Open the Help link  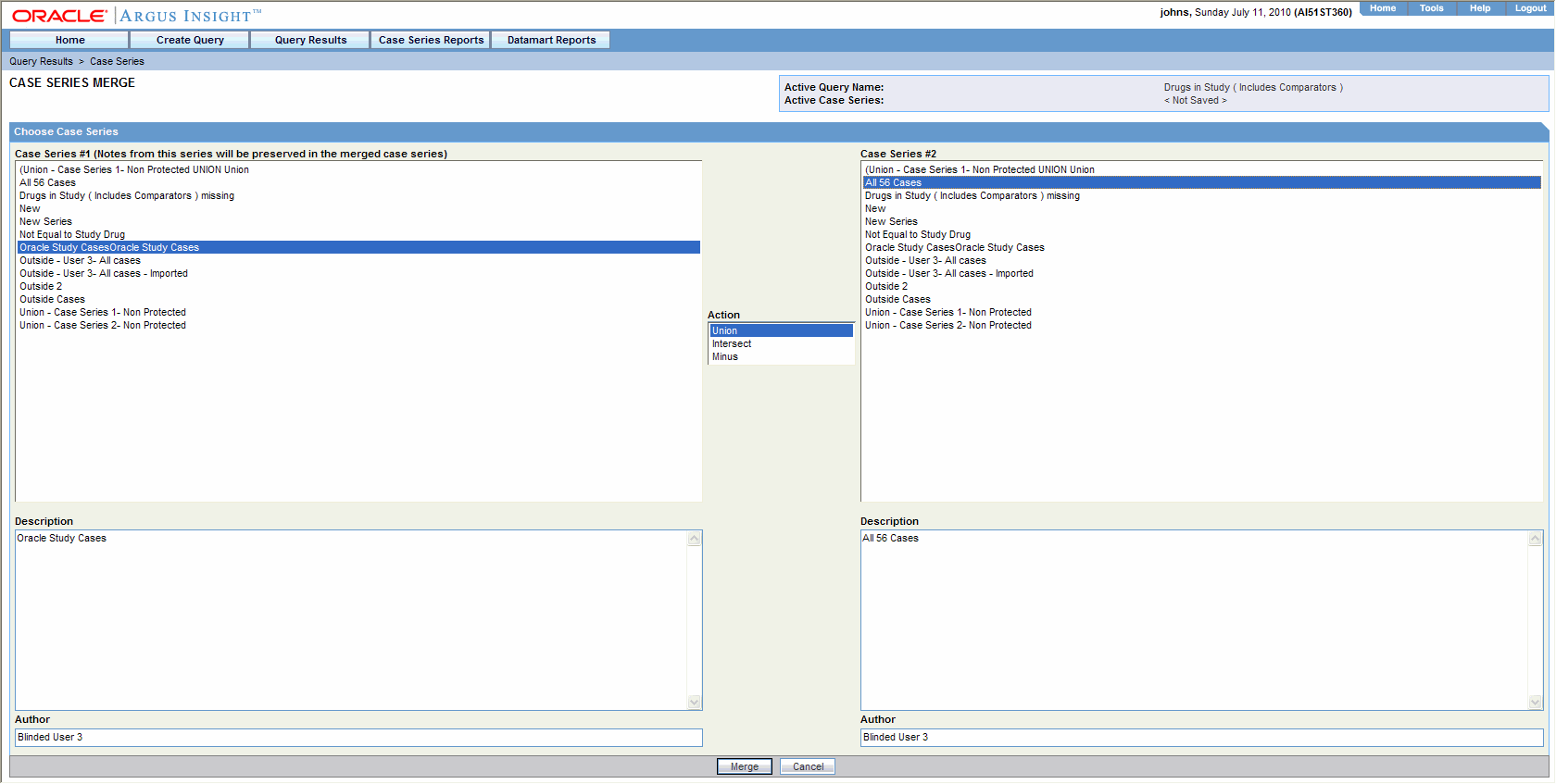click(x=1480, y=8)
